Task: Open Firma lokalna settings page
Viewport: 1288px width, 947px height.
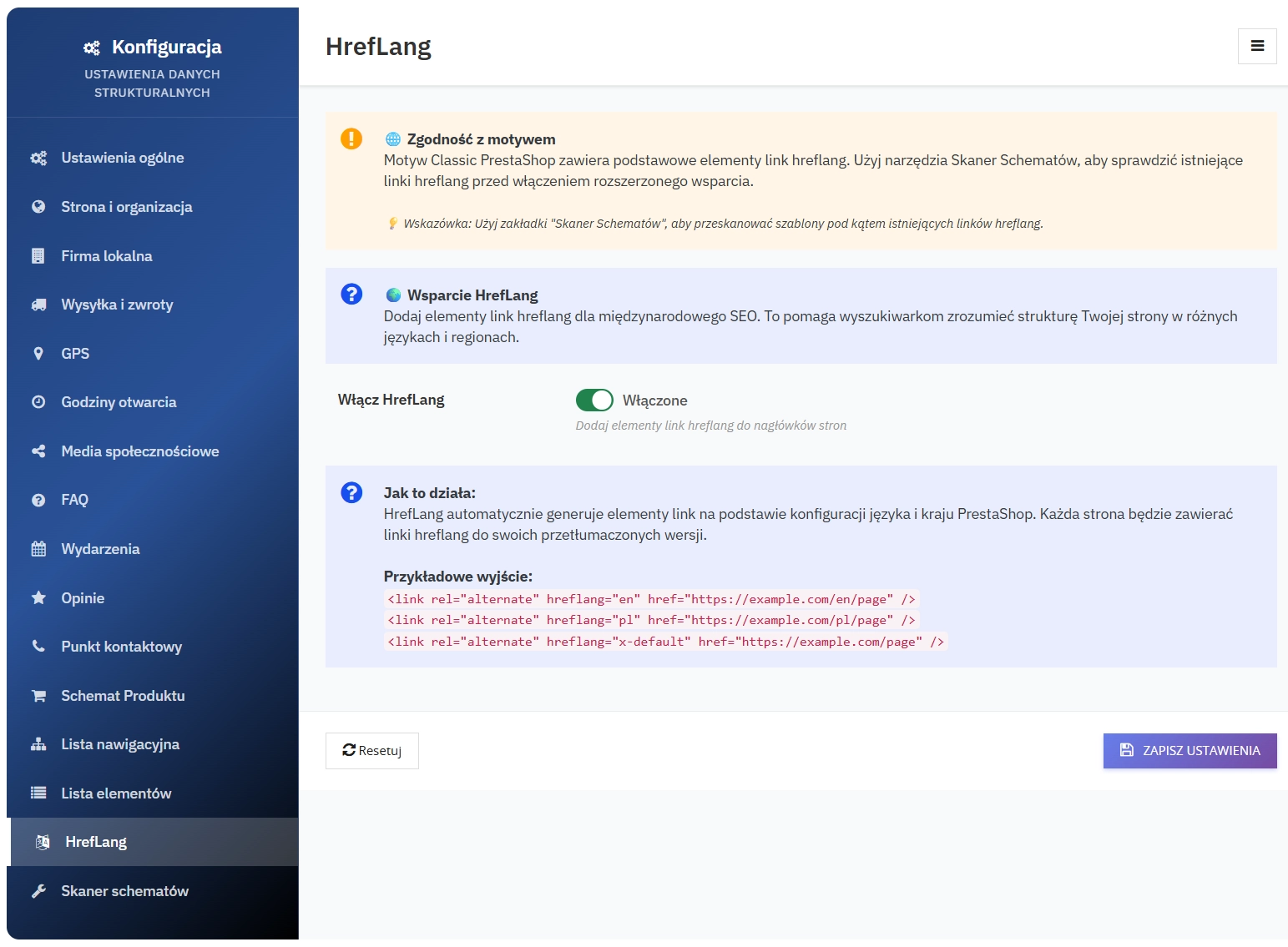Action: tap(106, 256)
